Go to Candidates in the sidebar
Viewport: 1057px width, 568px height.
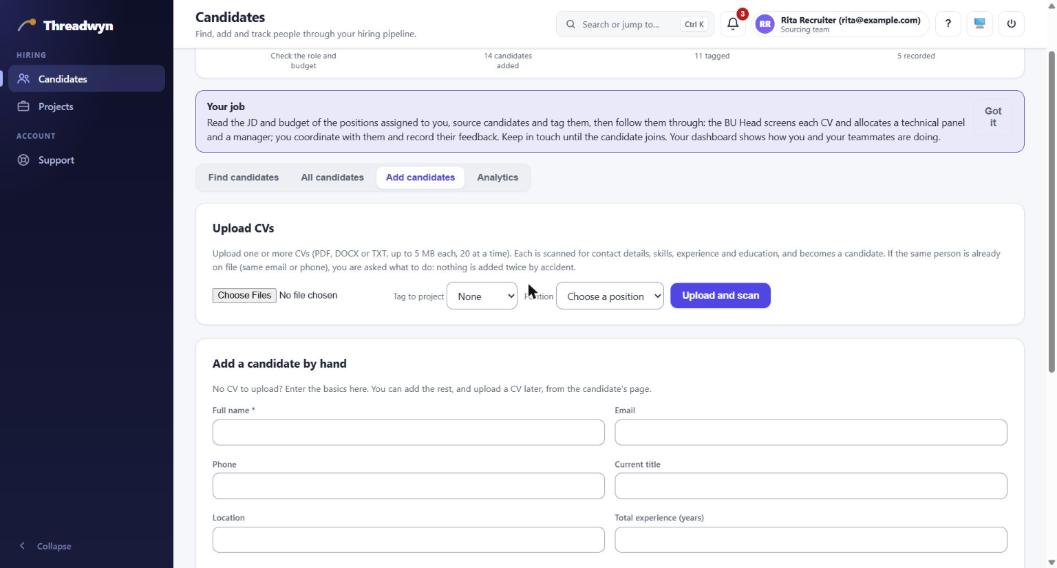pyautogui.click(x=86, y=79)
